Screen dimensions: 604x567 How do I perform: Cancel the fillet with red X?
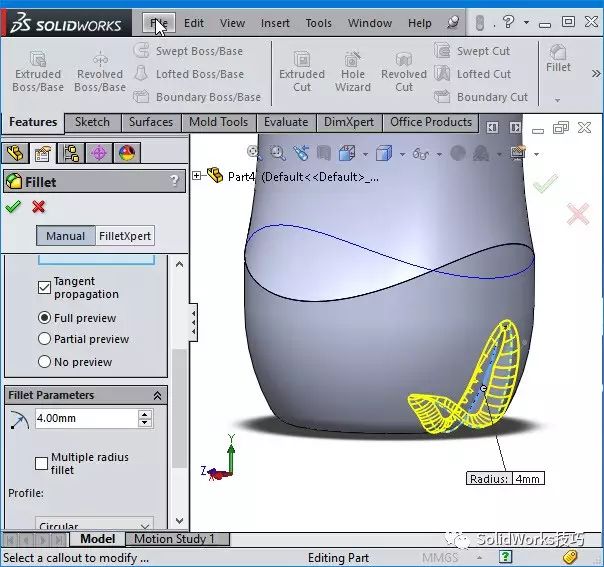click(x=39, y=207)
